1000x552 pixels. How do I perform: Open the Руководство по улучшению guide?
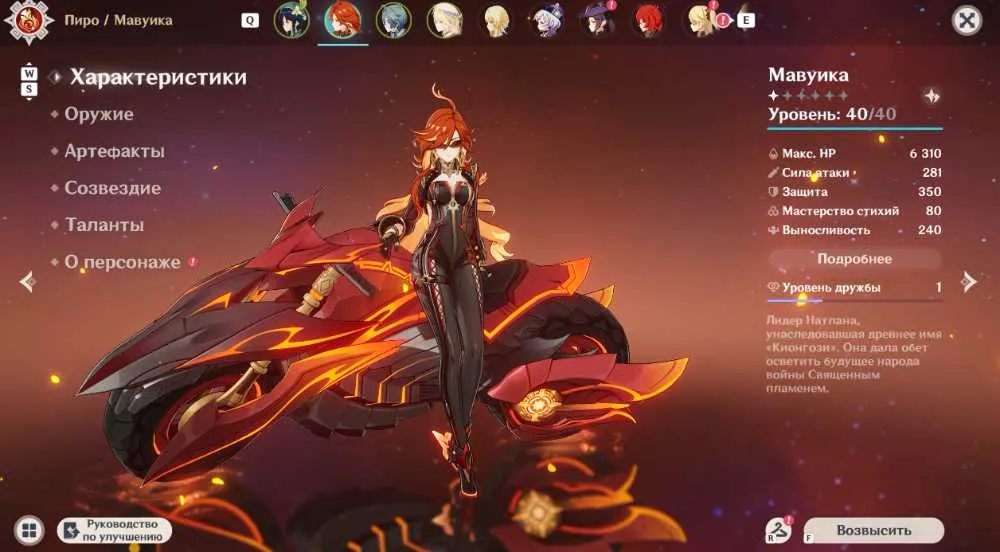pos(115,530)
